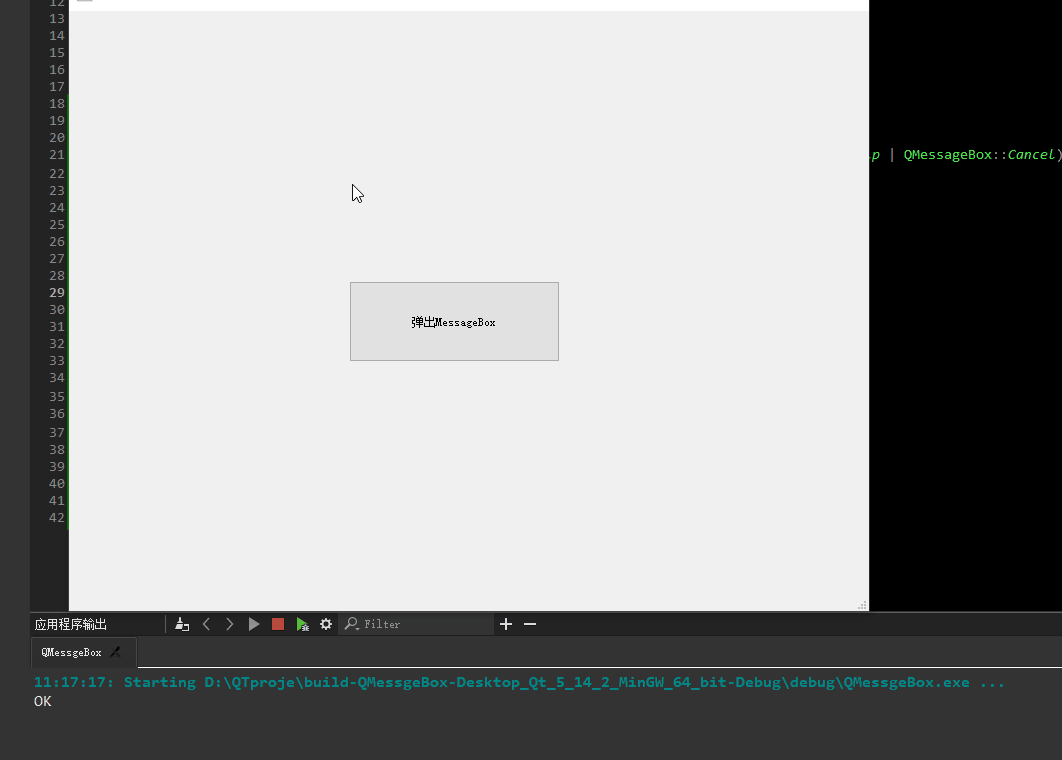The image size is (1062, 760).
Task: Attach debugger with green play bug icon
Action: 302,624
